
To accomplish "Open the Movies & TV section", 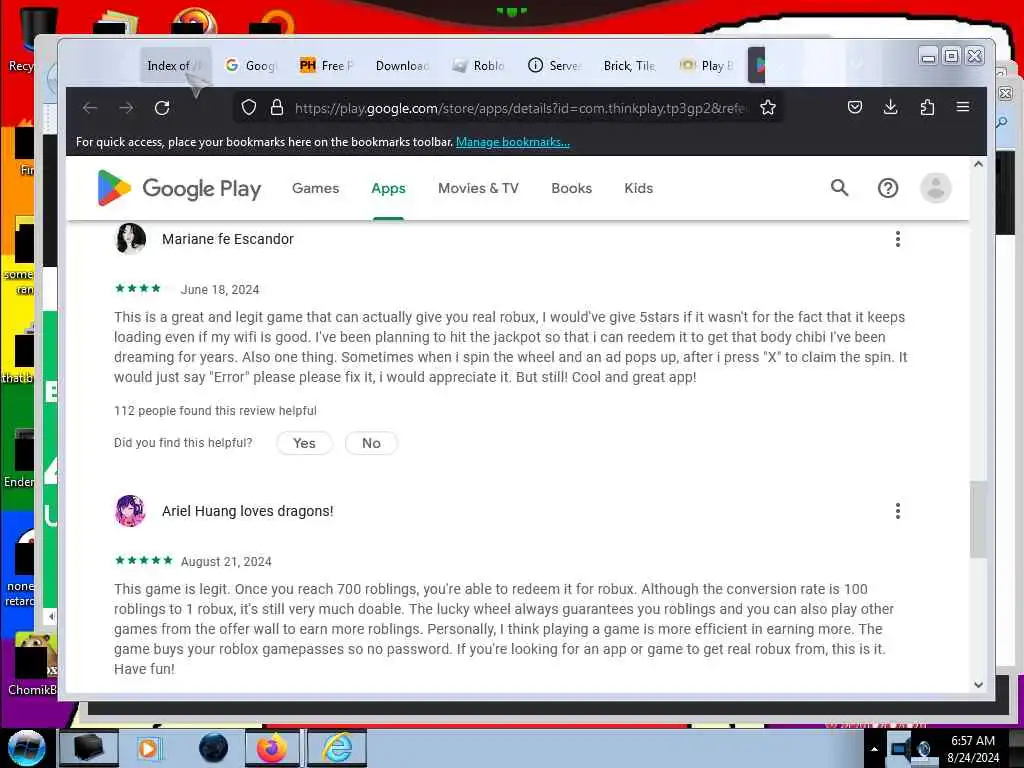I will (x=478, y=188).
